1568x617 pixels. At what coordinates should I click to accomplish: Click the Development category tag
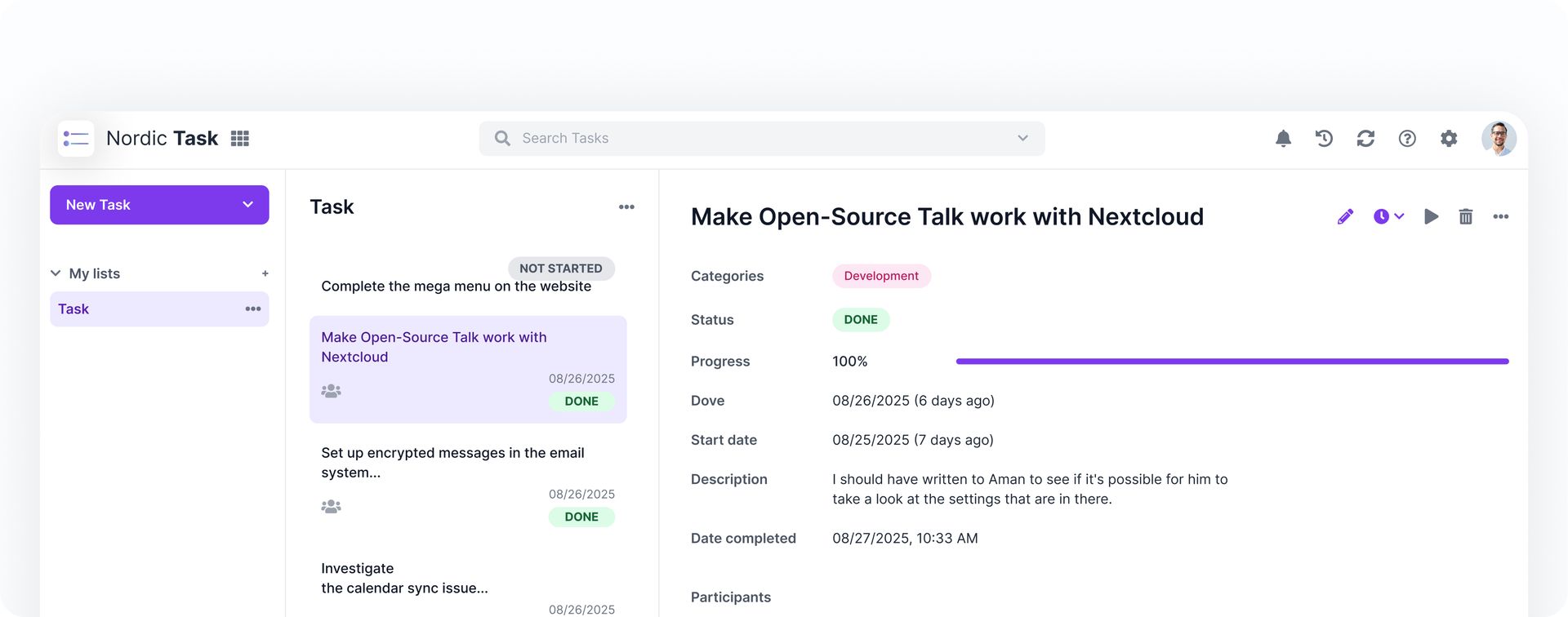click(x=881, y=276)
